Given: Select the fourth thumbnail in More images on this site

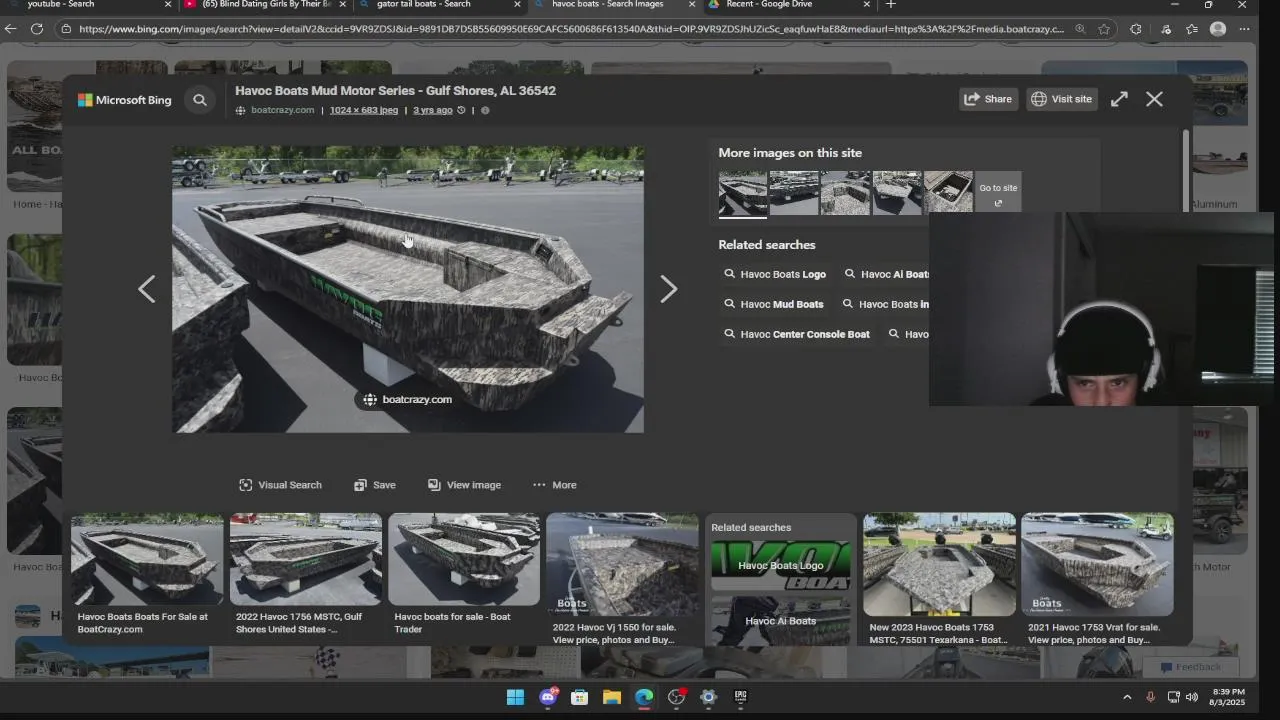Looking at the screenshot, I should (897, 192).
